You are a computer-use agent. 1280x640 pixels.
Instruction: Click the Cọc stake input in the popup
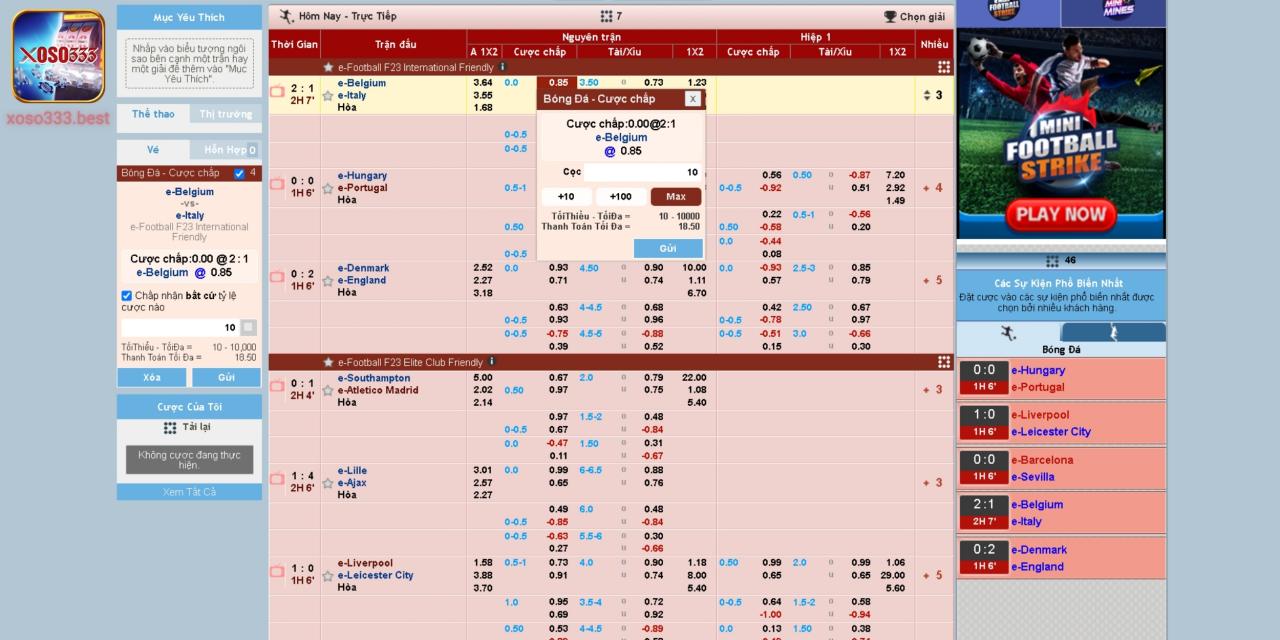click(x=642, y=172)
